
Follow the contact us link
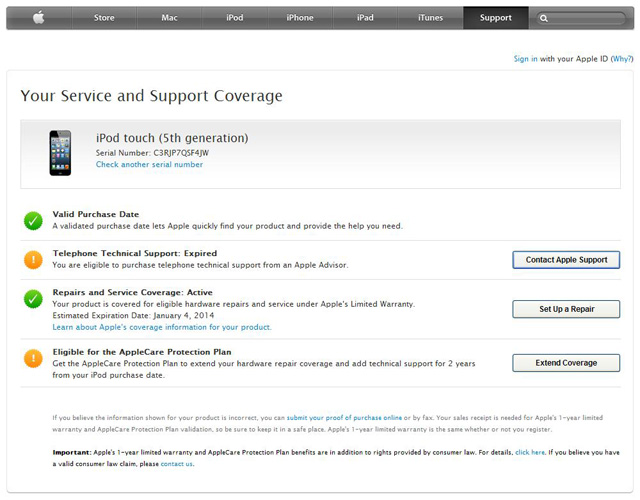(176, 464)
